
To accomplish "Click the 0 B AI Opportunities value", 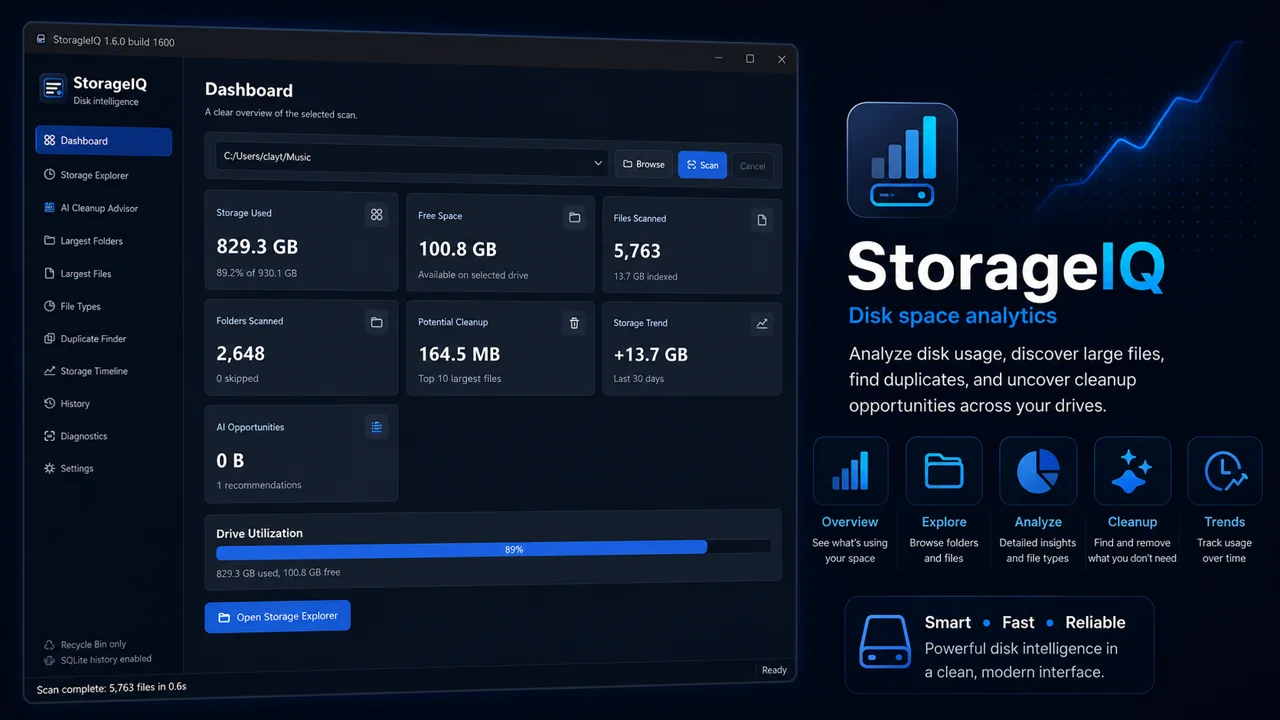I will pyautogui.click(x=230, y=460).
